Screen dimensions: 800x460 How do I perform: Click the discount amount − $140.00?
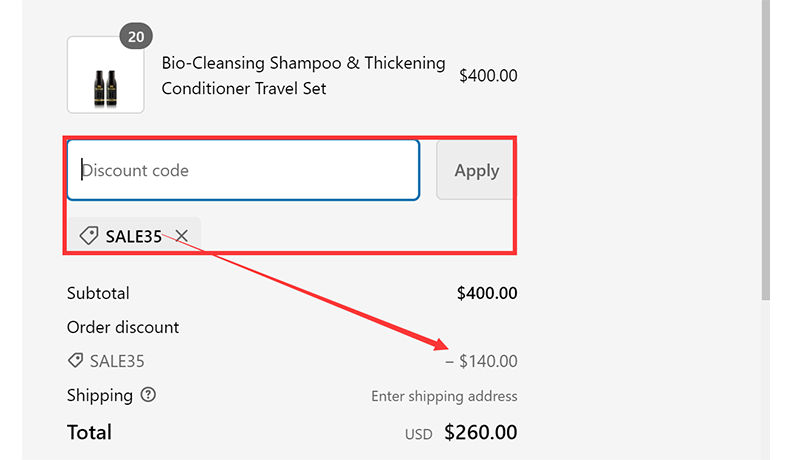(481, 361)
